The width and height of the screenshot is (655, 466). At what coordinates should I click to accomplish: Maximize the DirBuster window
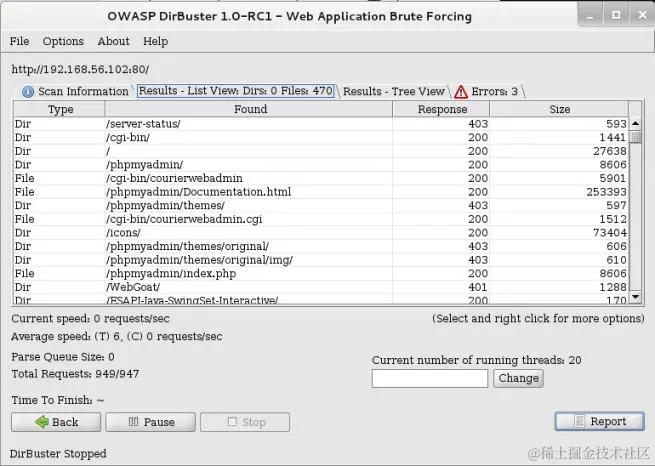(x=616, y=15)
